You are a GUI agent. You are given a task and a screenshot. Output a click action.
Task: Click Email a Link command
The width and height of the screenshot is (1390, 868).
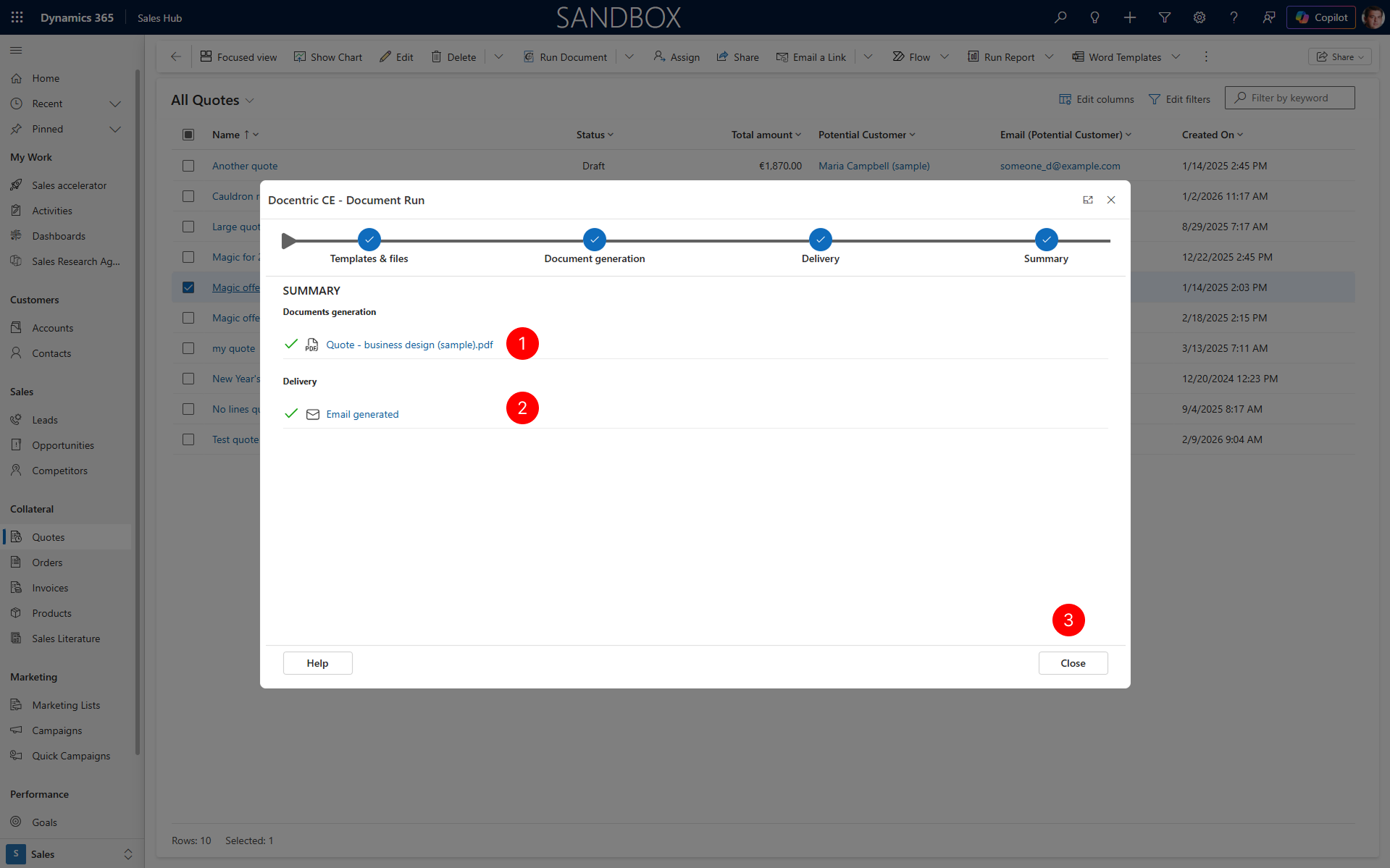pyautogui.click(x=811, y=57)
